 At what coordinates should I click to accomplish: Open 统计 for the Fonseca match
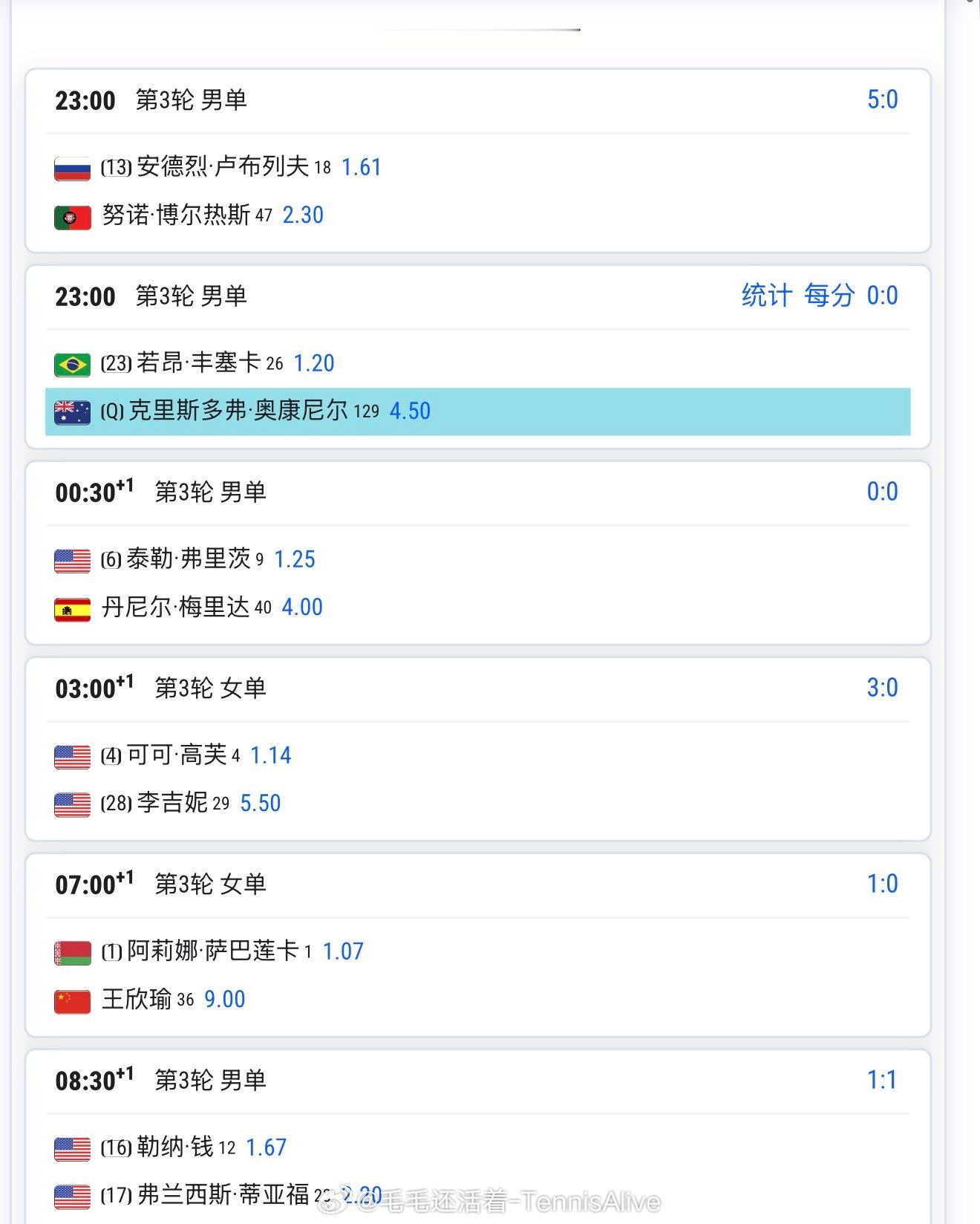767,296
